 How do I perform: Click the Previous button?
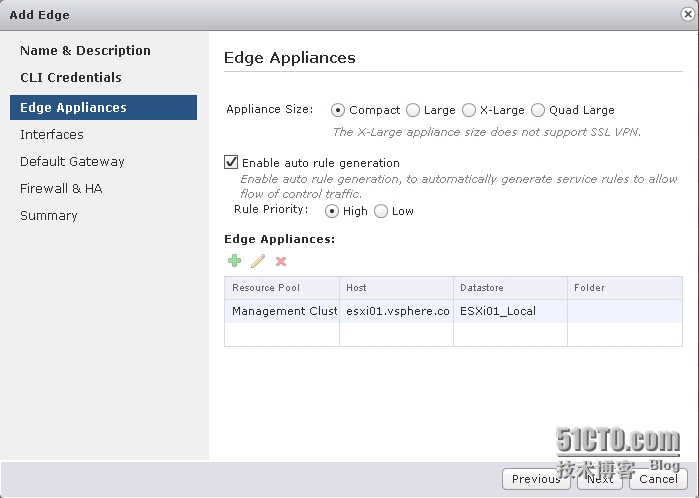click(536, 479)
